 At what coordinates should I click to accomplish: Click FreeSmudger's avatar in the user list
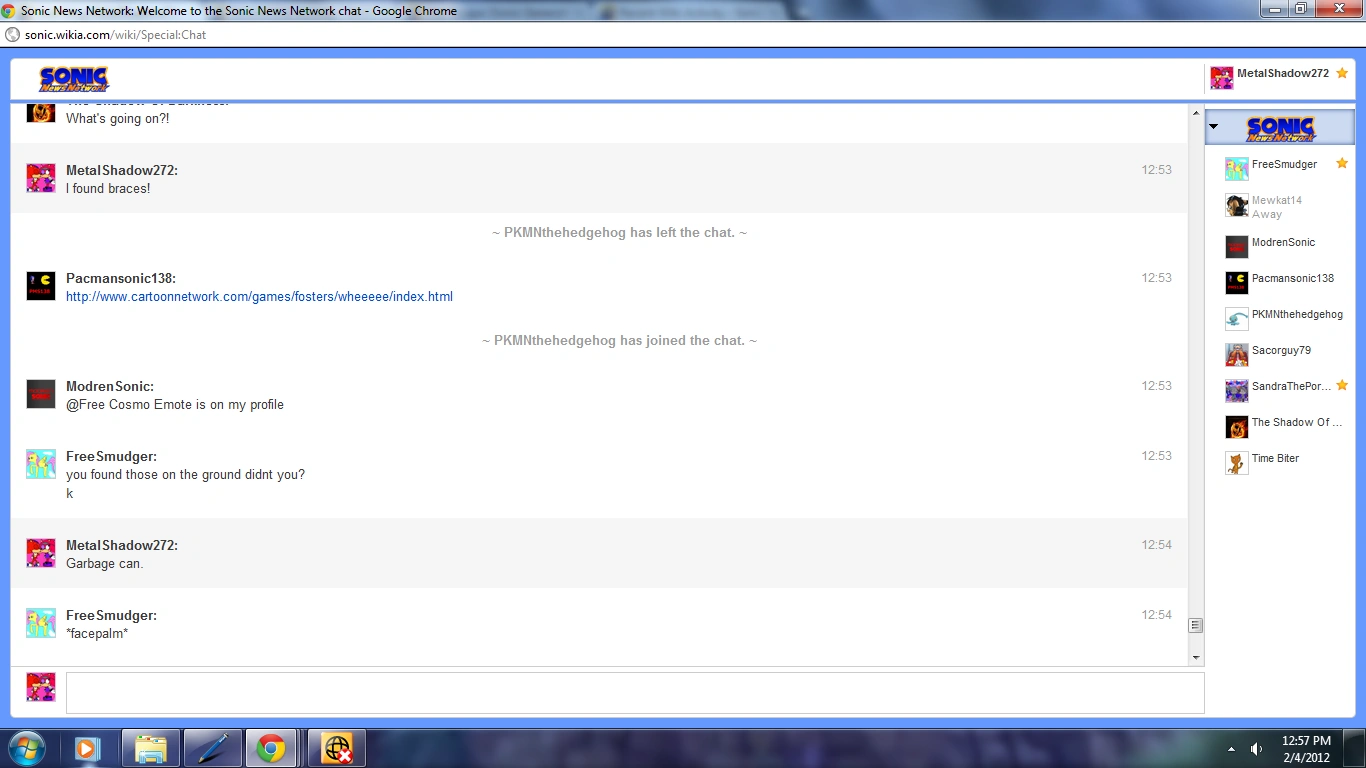[x=1236, y=169]
